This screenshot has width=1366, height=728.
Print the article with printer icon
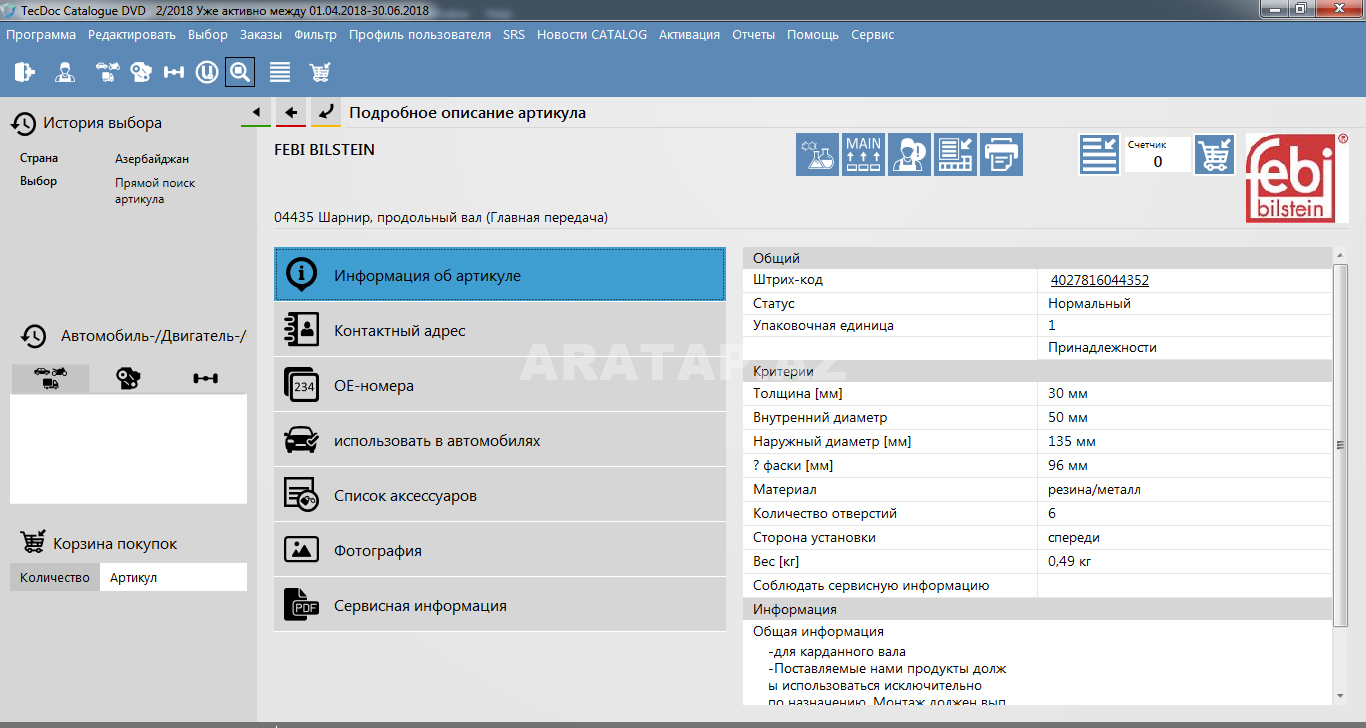tap(1001, 155)
